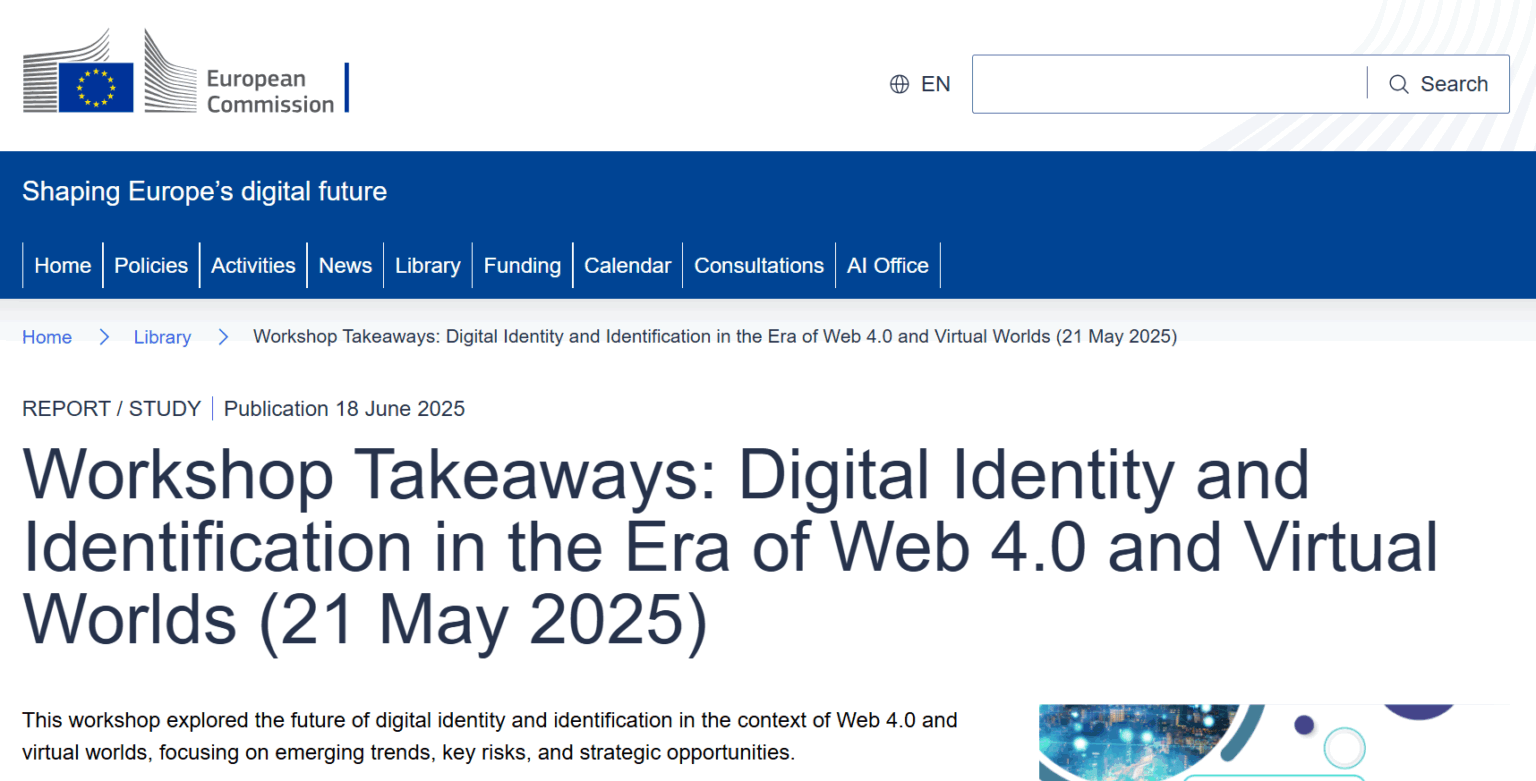Click the Search button
The width and height of the screenshot is (1536, 781).
coord(1437,84)
